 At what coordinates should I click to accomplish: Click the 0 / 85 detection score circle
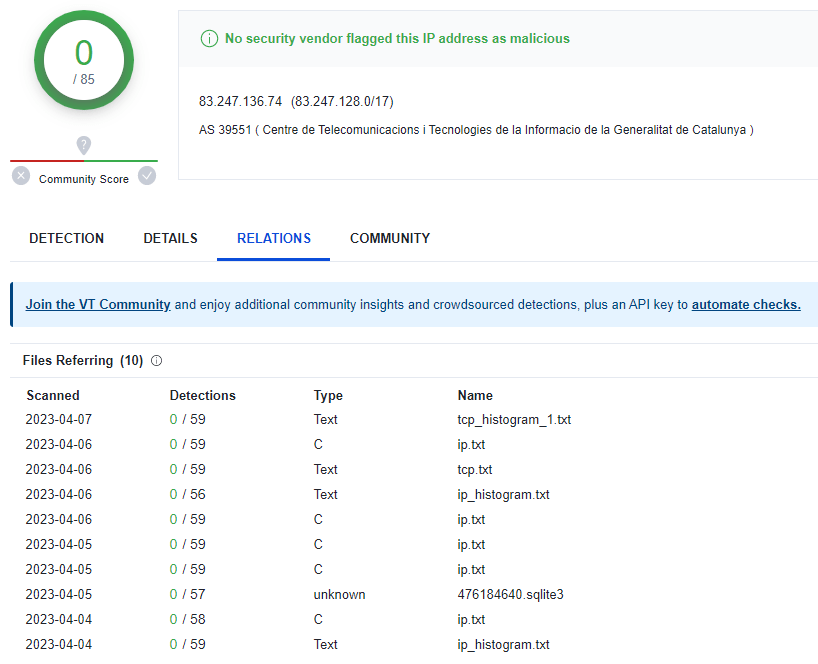coord(84,60)
